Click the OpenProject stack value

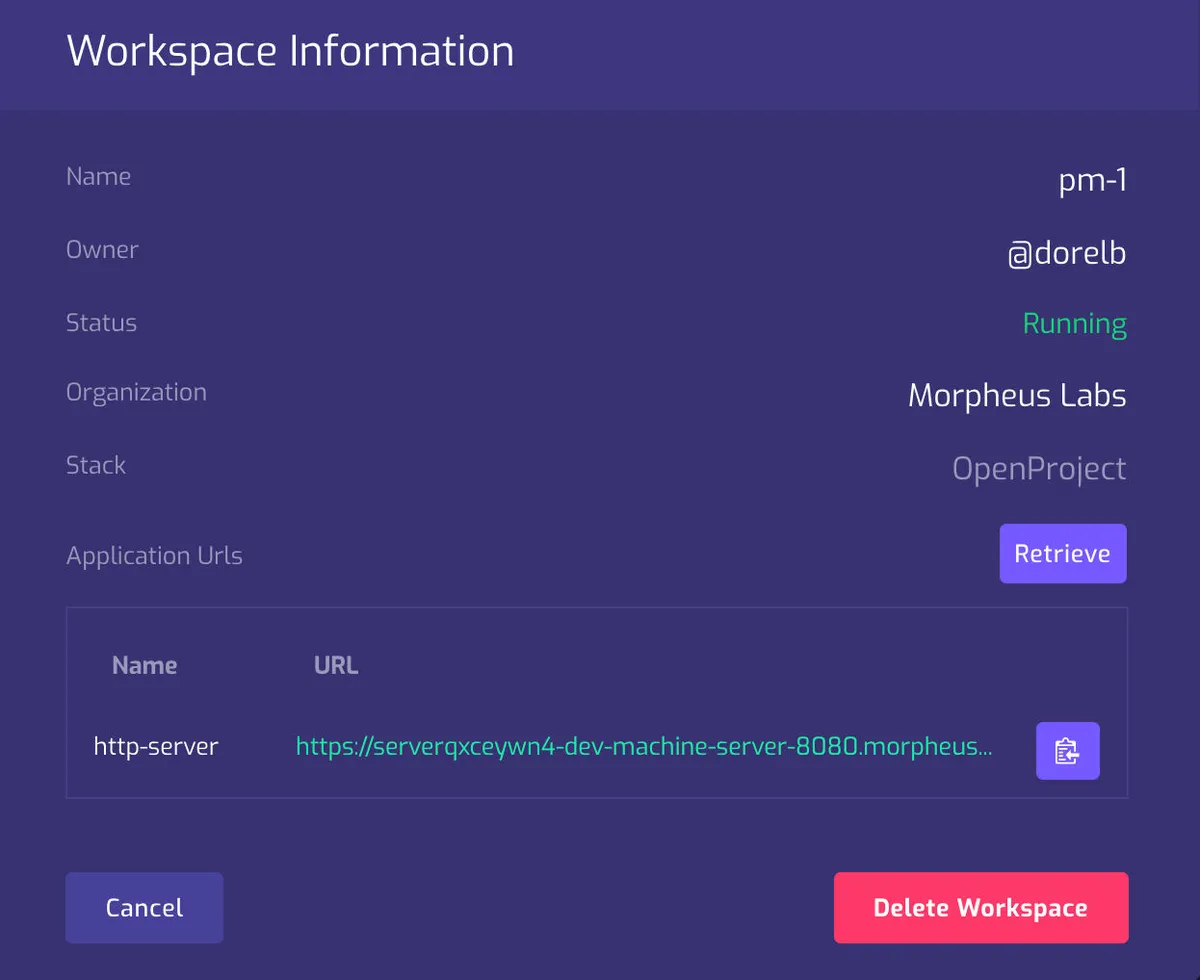(1038, 468)
